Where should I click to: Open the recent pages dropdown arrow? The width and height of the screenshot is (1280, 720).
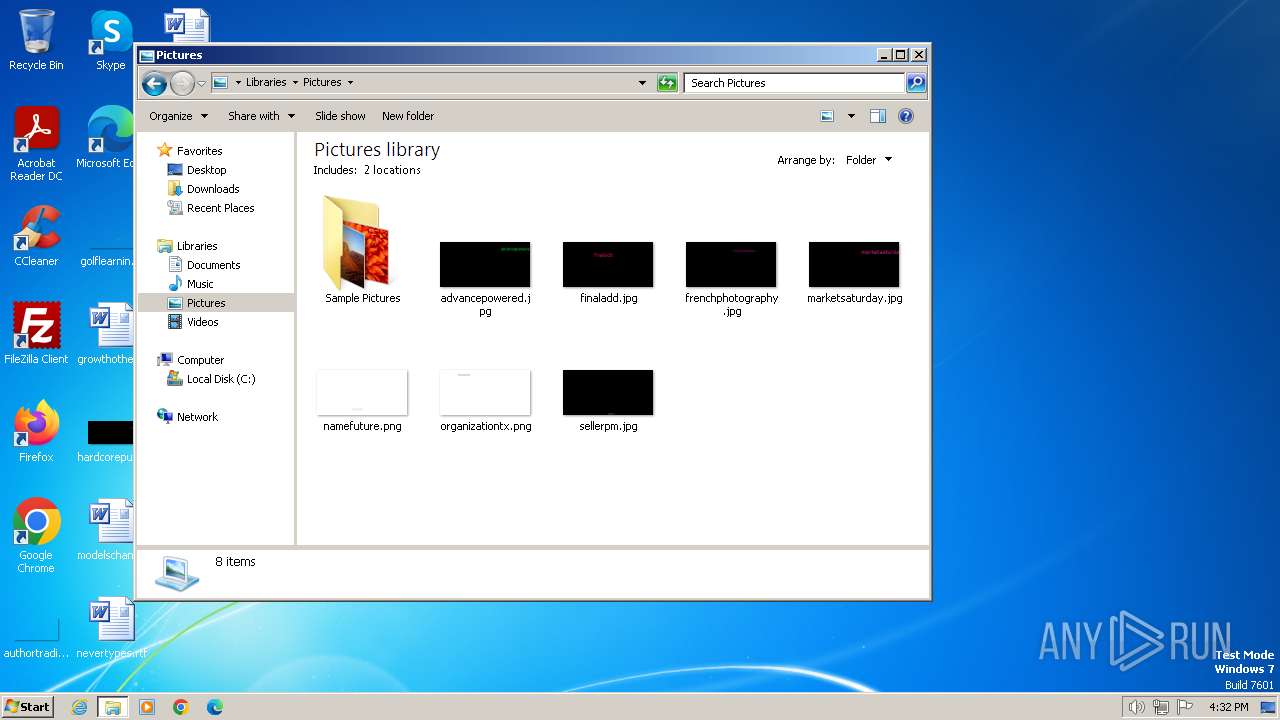point(201,83)
